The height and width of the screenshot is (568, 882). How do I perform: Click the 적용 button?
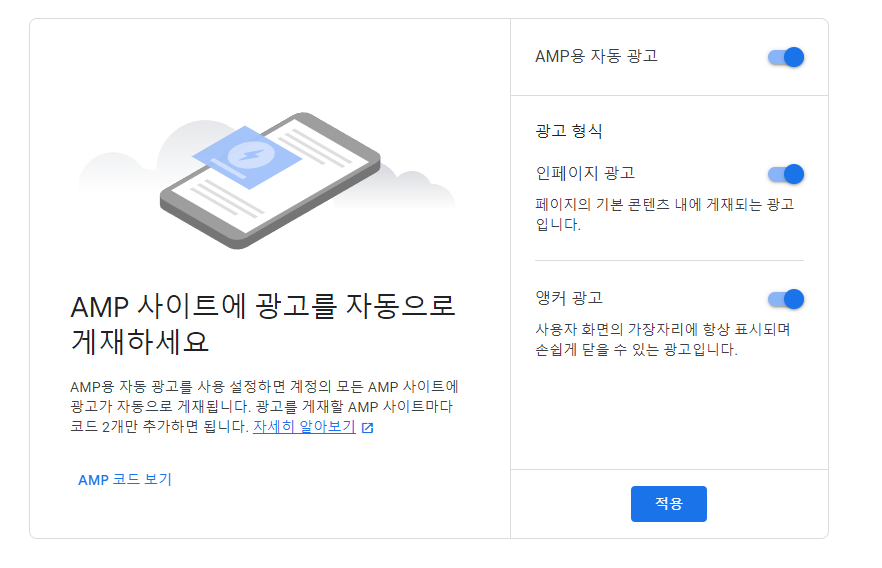pyautogui.click(x=668, y=503)
